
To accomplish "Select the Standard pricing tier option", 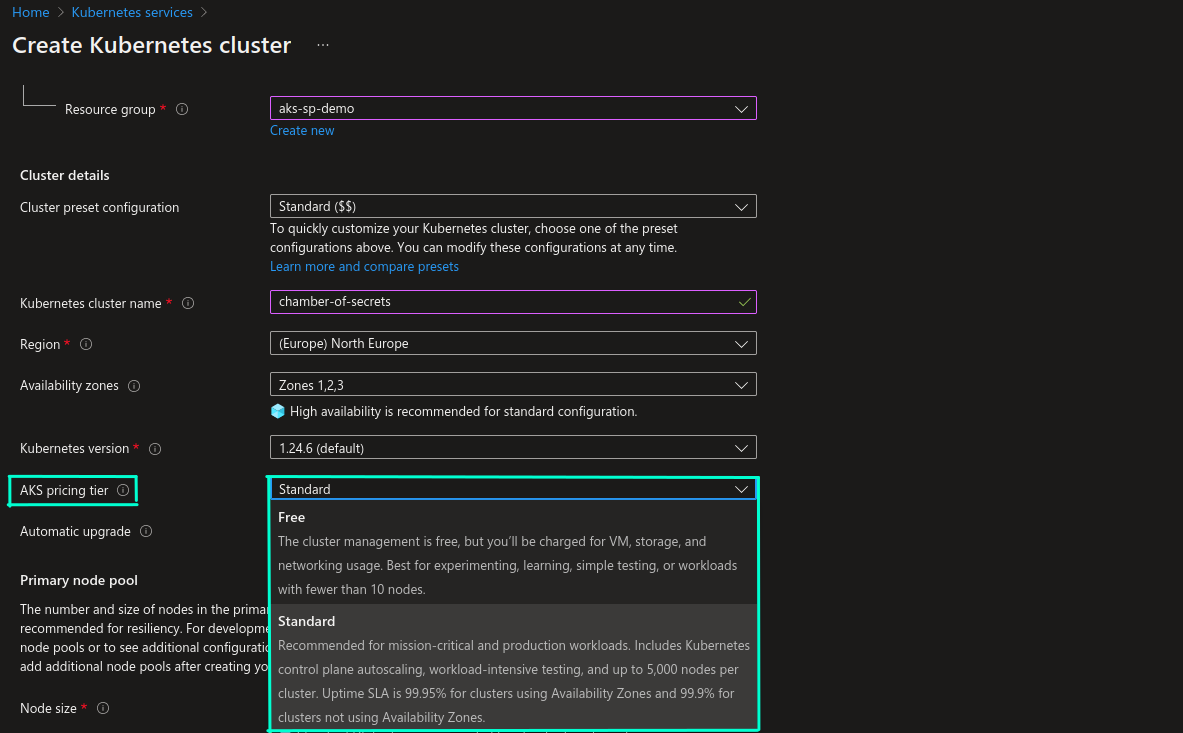I will (513, 667).
